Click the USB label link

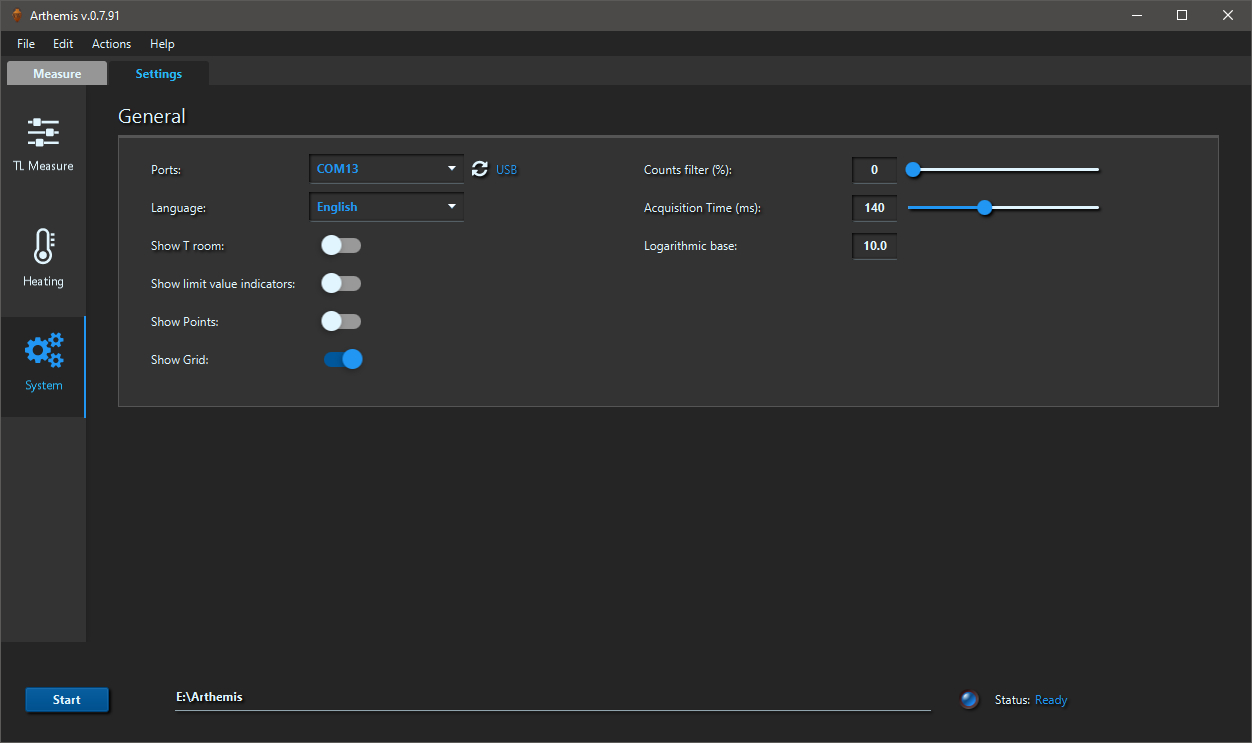507,170
